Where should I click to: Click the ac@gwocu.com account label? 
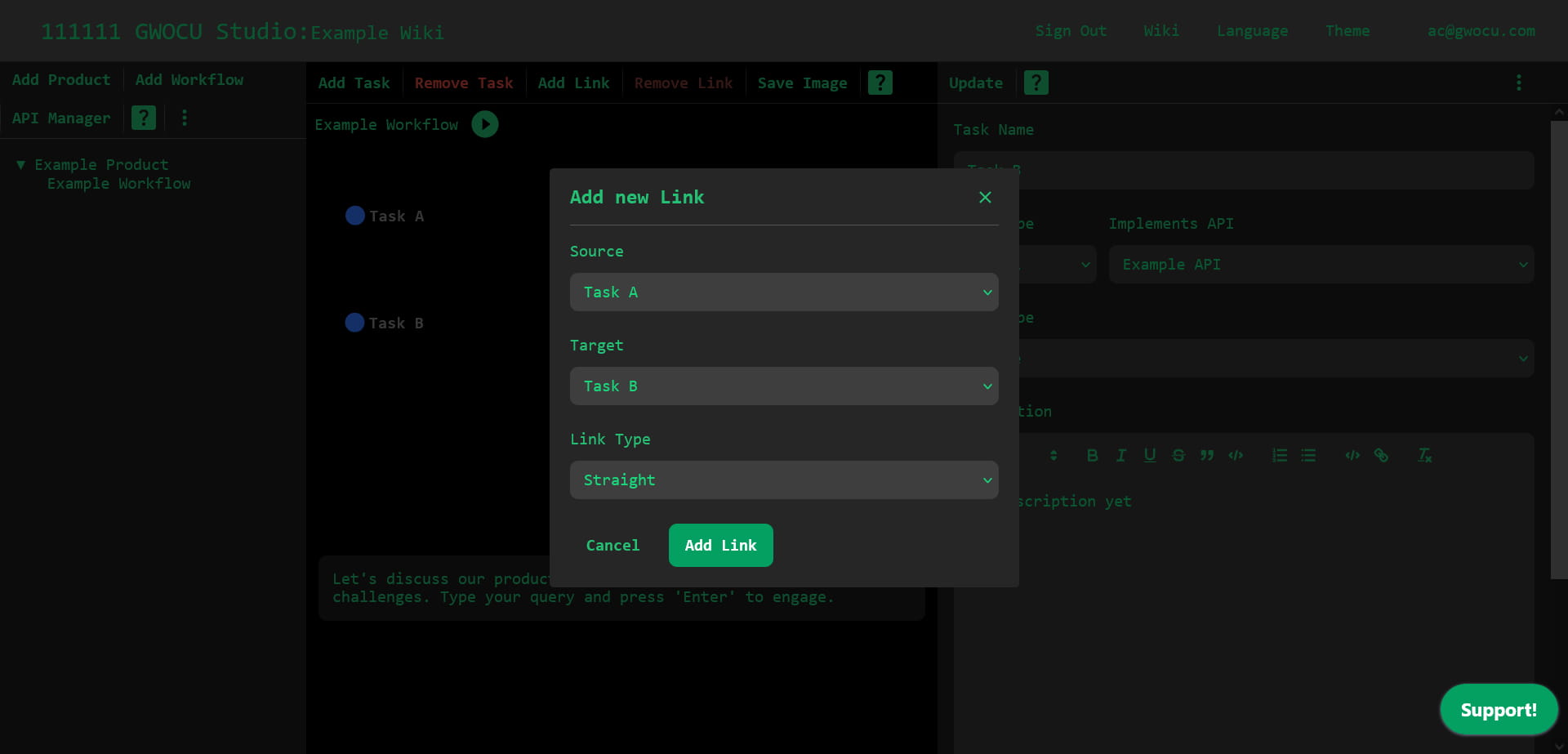coord(1481,31)
